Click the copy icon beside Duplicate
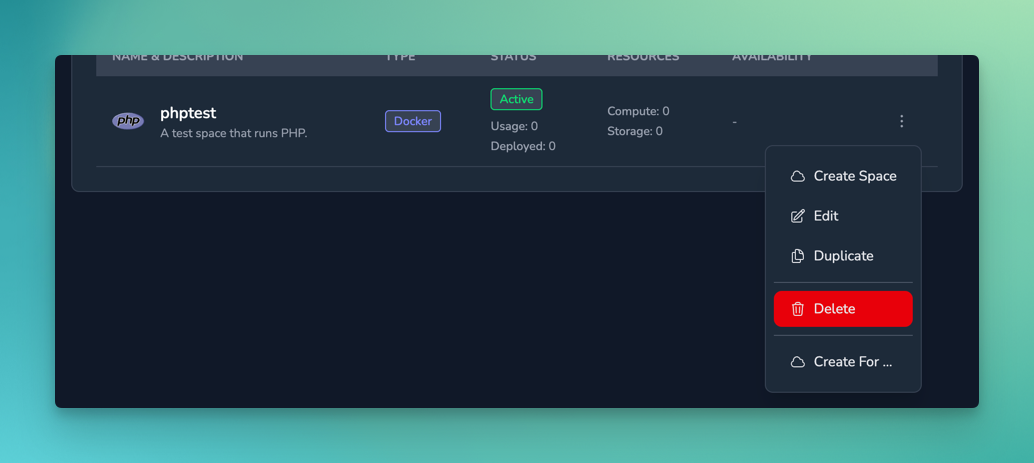Screen dimensions: 1034x463 click(797, 256)
